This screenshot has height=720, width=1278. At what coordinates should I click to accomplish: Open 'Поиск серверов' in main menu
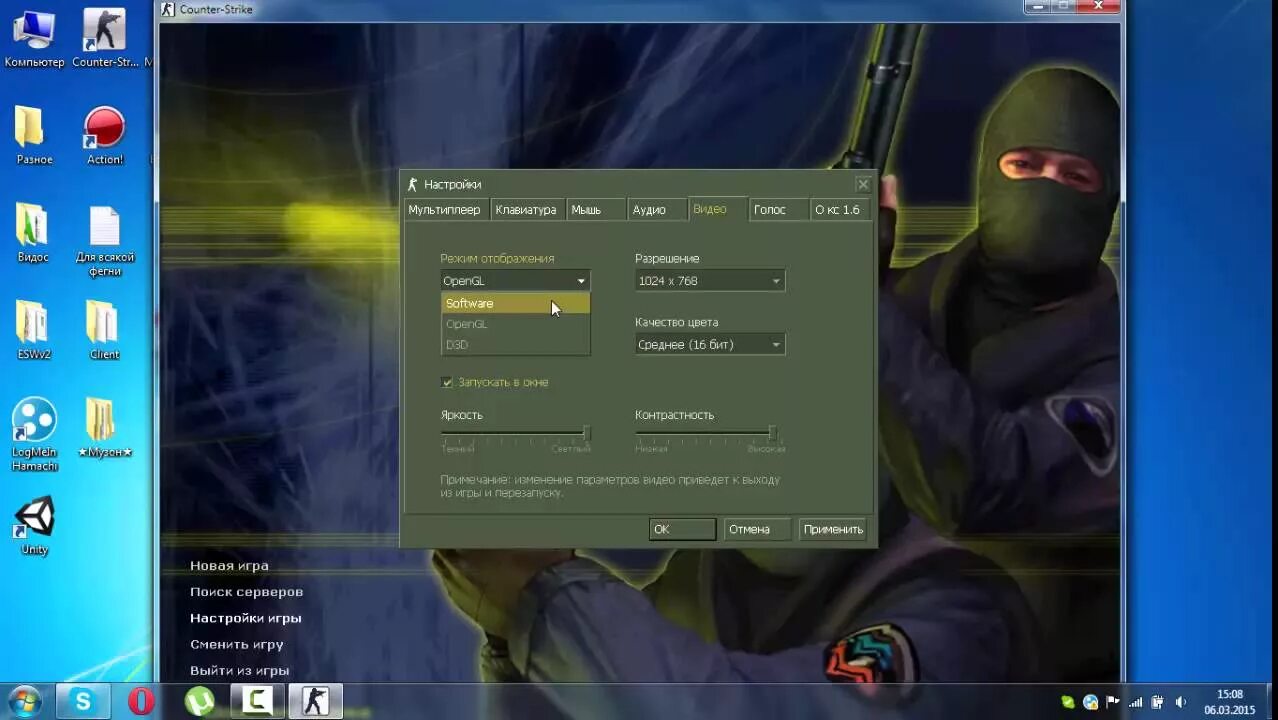[246, 591]
